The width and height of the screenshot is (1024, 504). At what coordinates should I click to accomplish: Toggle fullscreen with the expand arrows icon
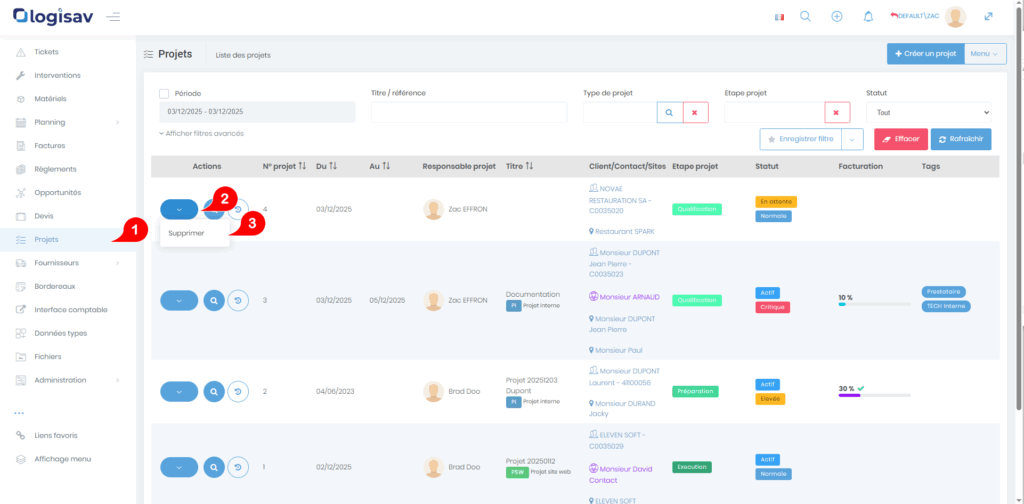coord(989,17)
